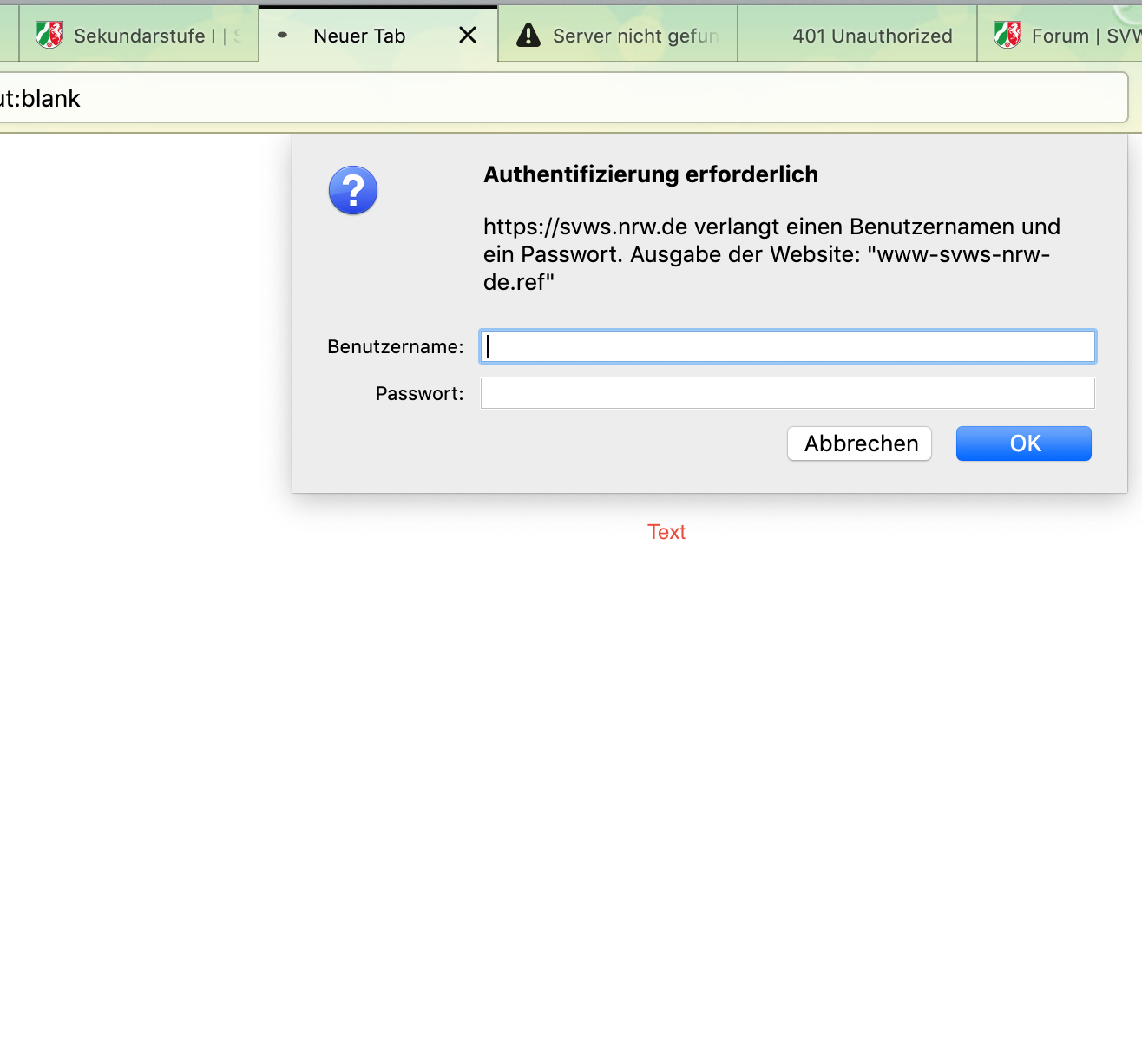Click into the Passwort input field
This screenshot has width=1142, height=1064.
pyautogui.click(x=787, y=393)
